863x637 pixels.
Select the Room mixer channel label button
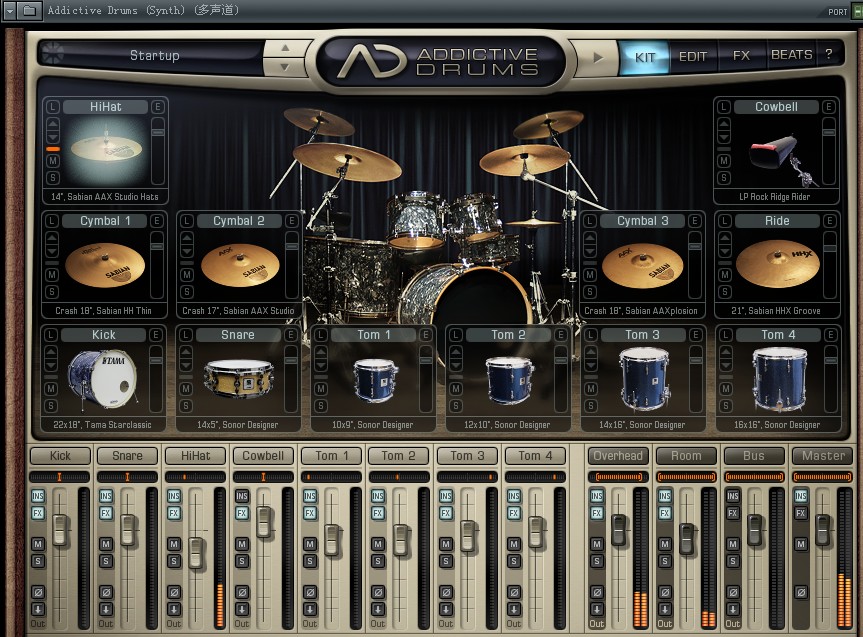coord(686,456)
